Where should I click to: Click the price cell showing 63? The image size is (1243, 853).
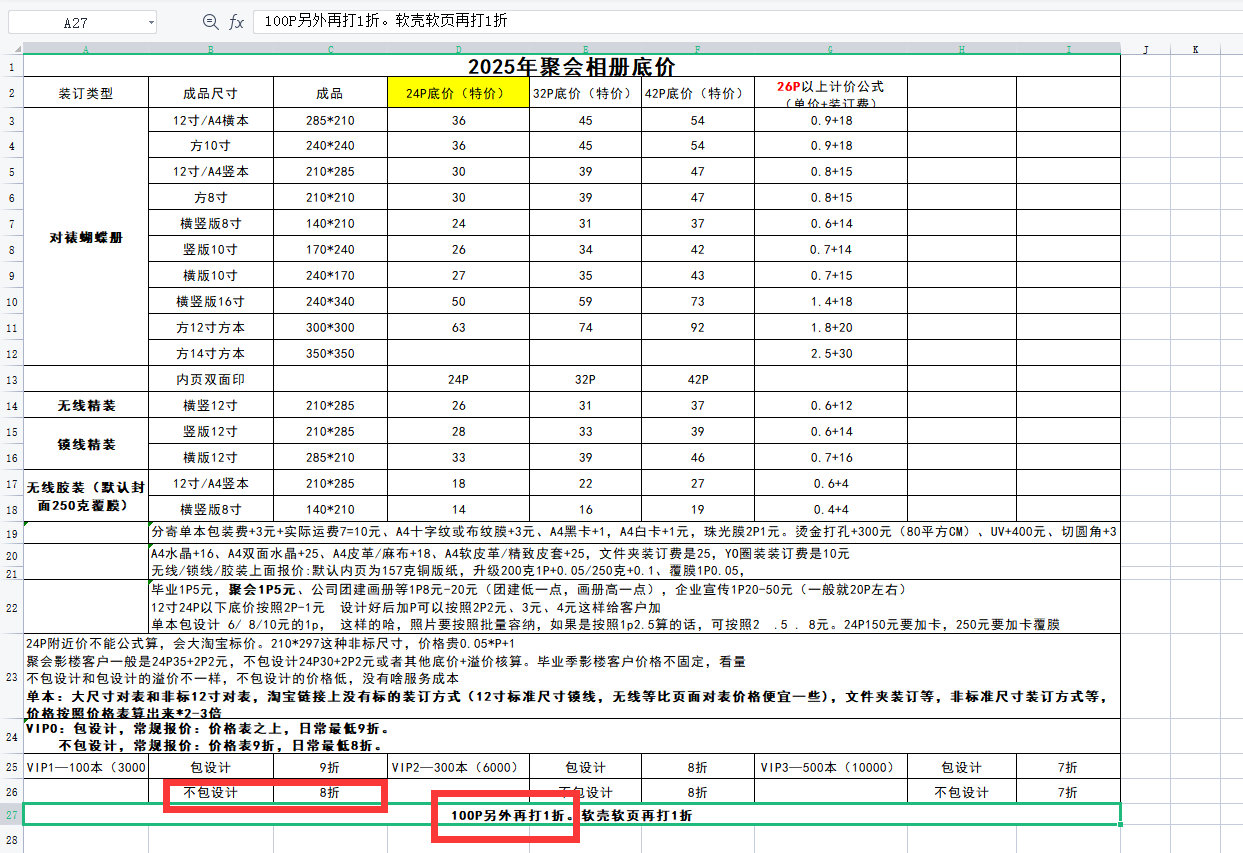458,327
